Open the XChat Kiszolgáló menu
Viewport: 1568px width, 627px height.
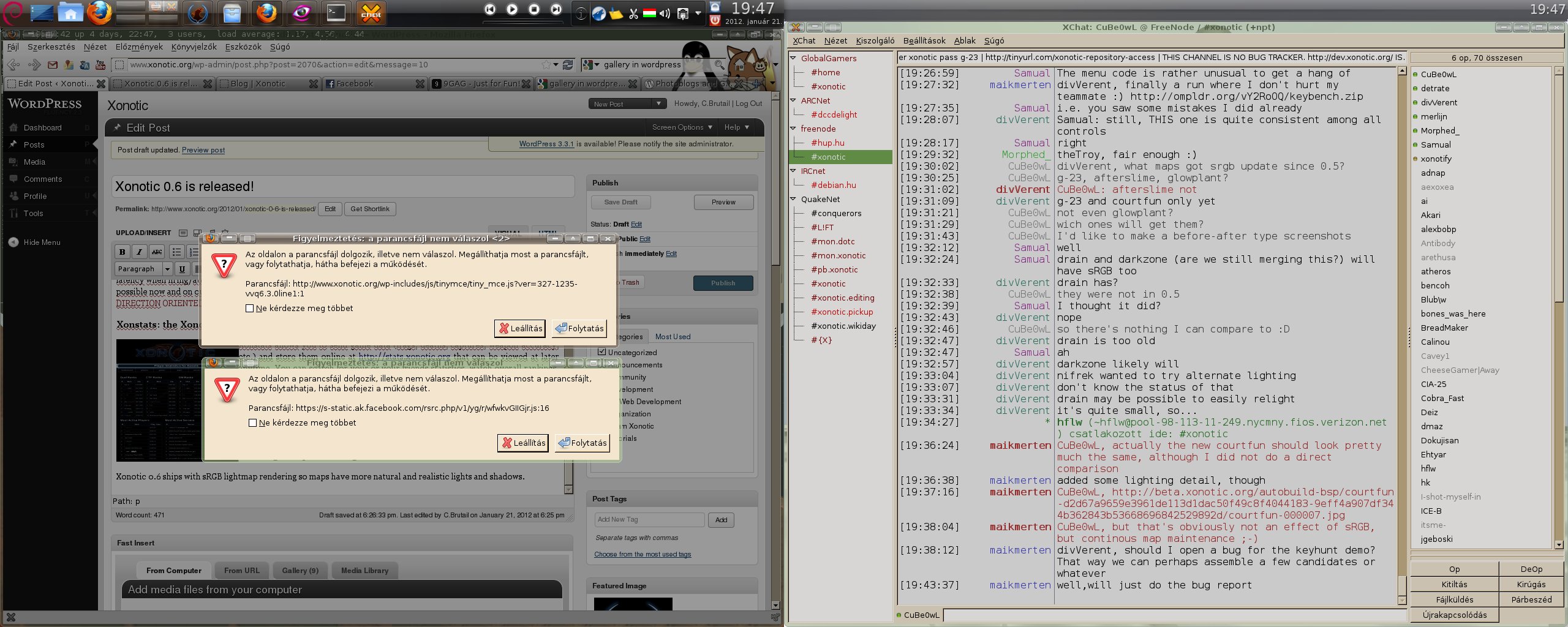click(875, 40)
